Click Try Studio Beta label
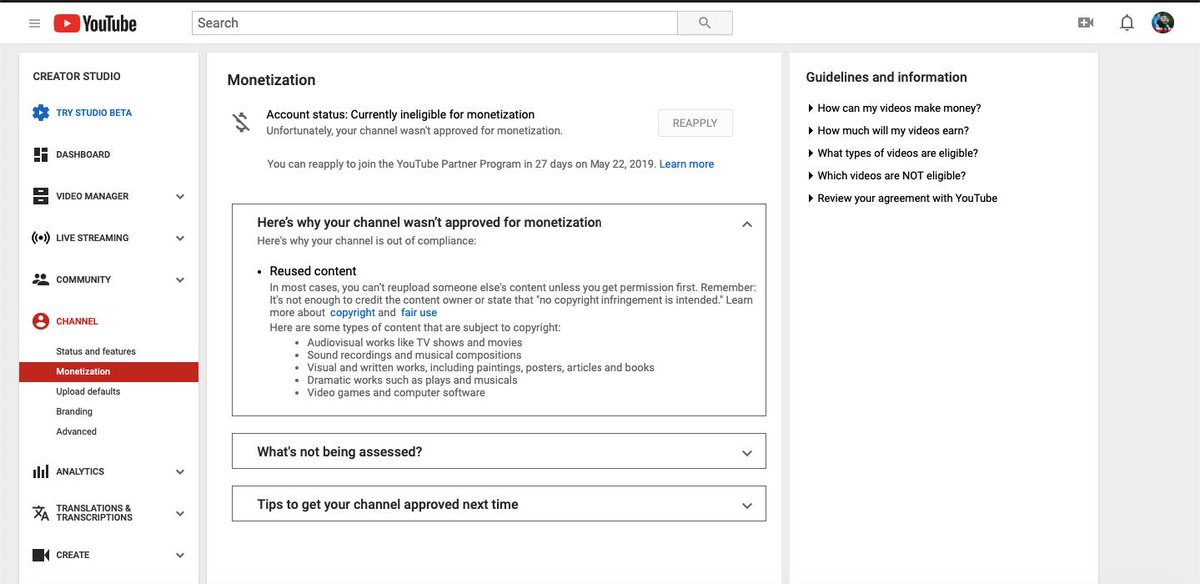 point(94,113)
